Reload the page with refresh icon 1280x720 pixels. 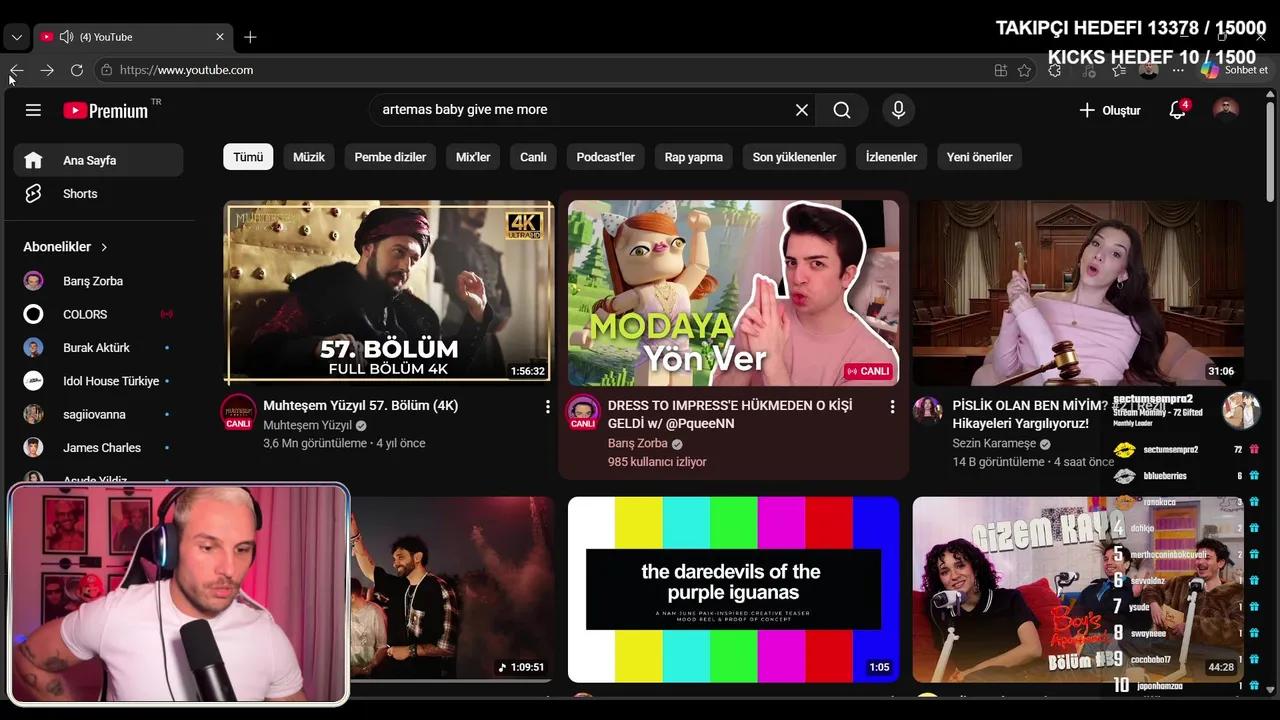77,70
